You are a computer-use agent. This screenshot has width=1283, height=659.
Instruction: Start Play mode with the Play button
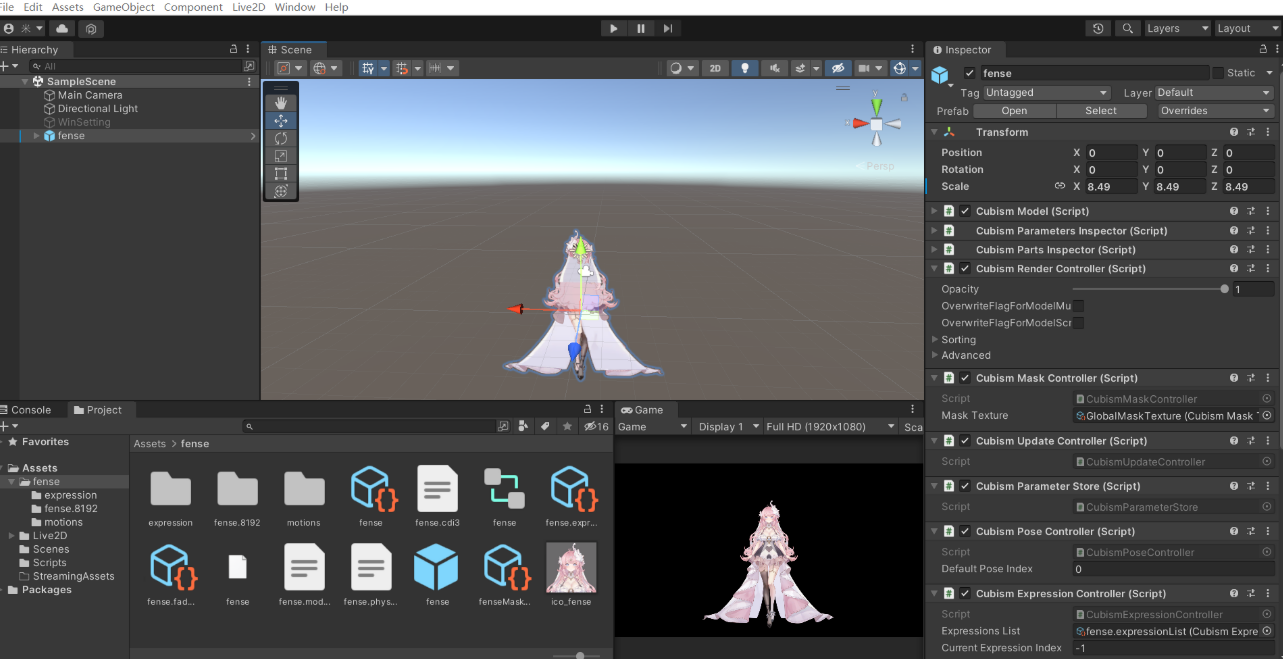614,29
